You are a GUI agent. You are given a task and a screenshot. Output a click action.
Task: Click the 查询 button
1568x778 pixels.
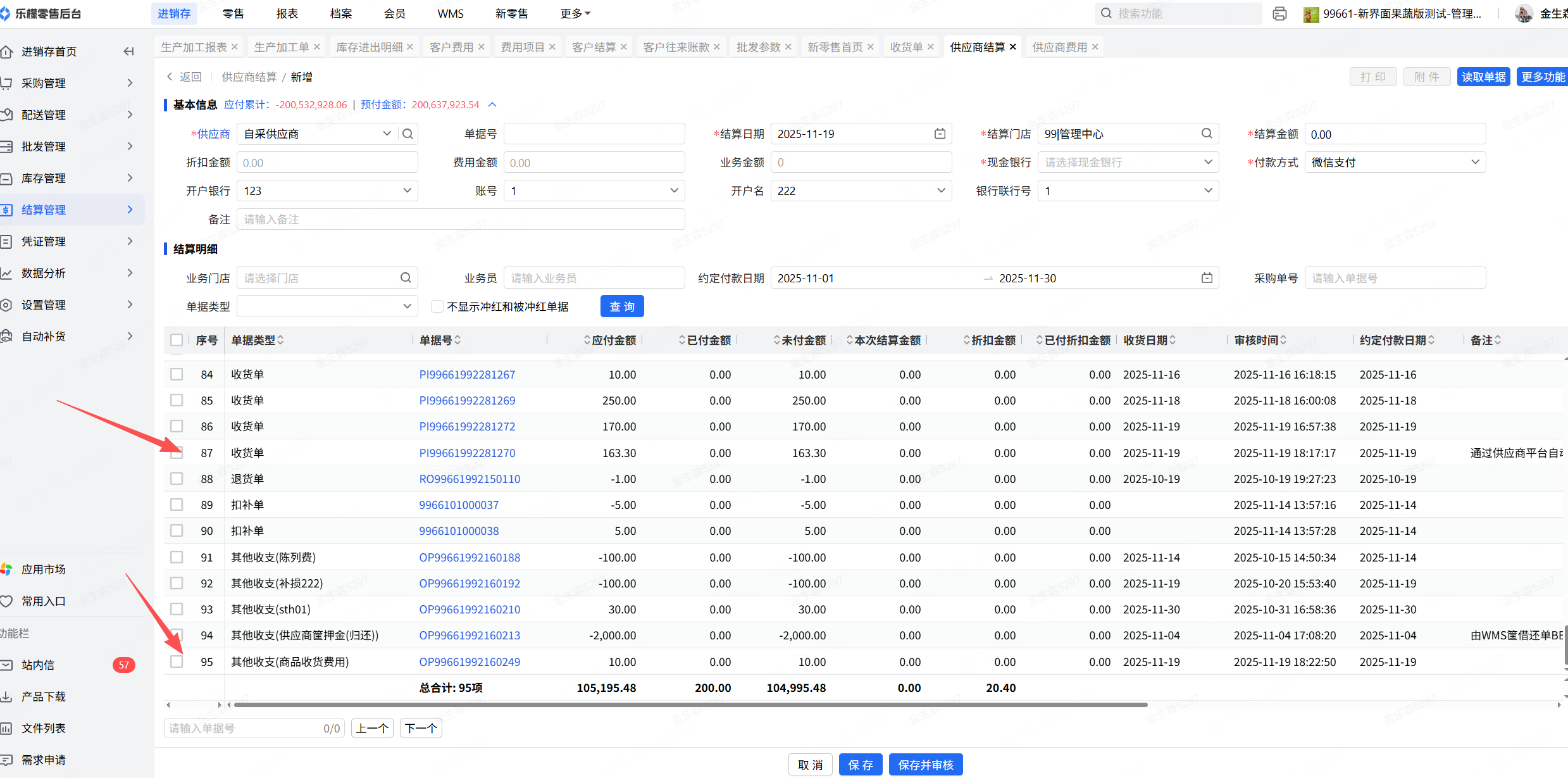pos(621,306)
